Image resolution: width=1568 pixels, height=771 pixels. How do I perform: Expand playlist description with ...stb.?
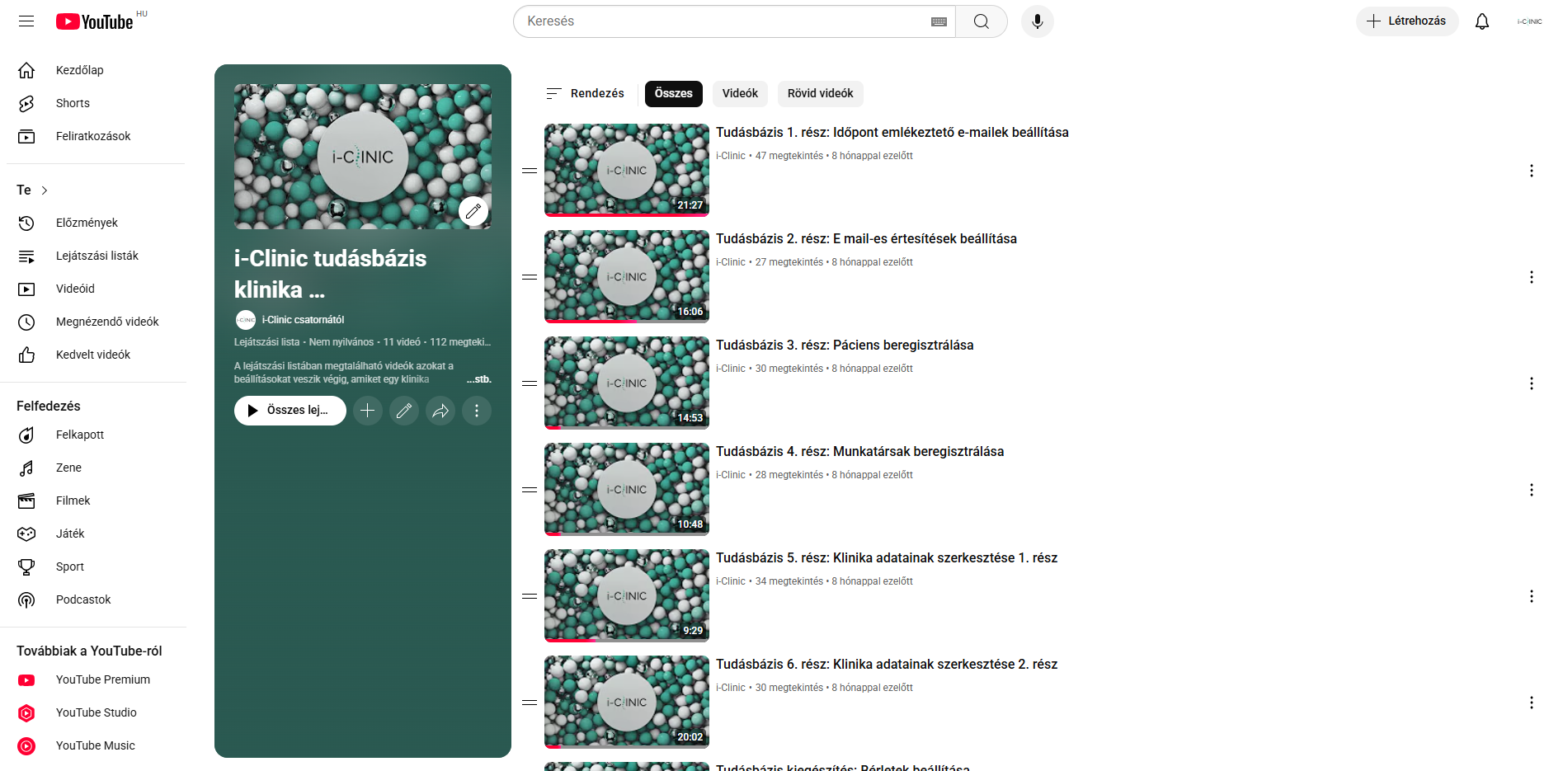point(479,379)
